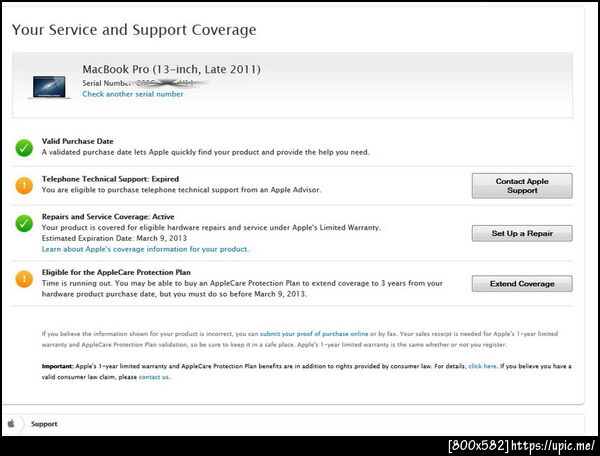This screenshot has width=600, height=456.
Task: Click the Set Up a Repair button
Action: pos(522,233)
